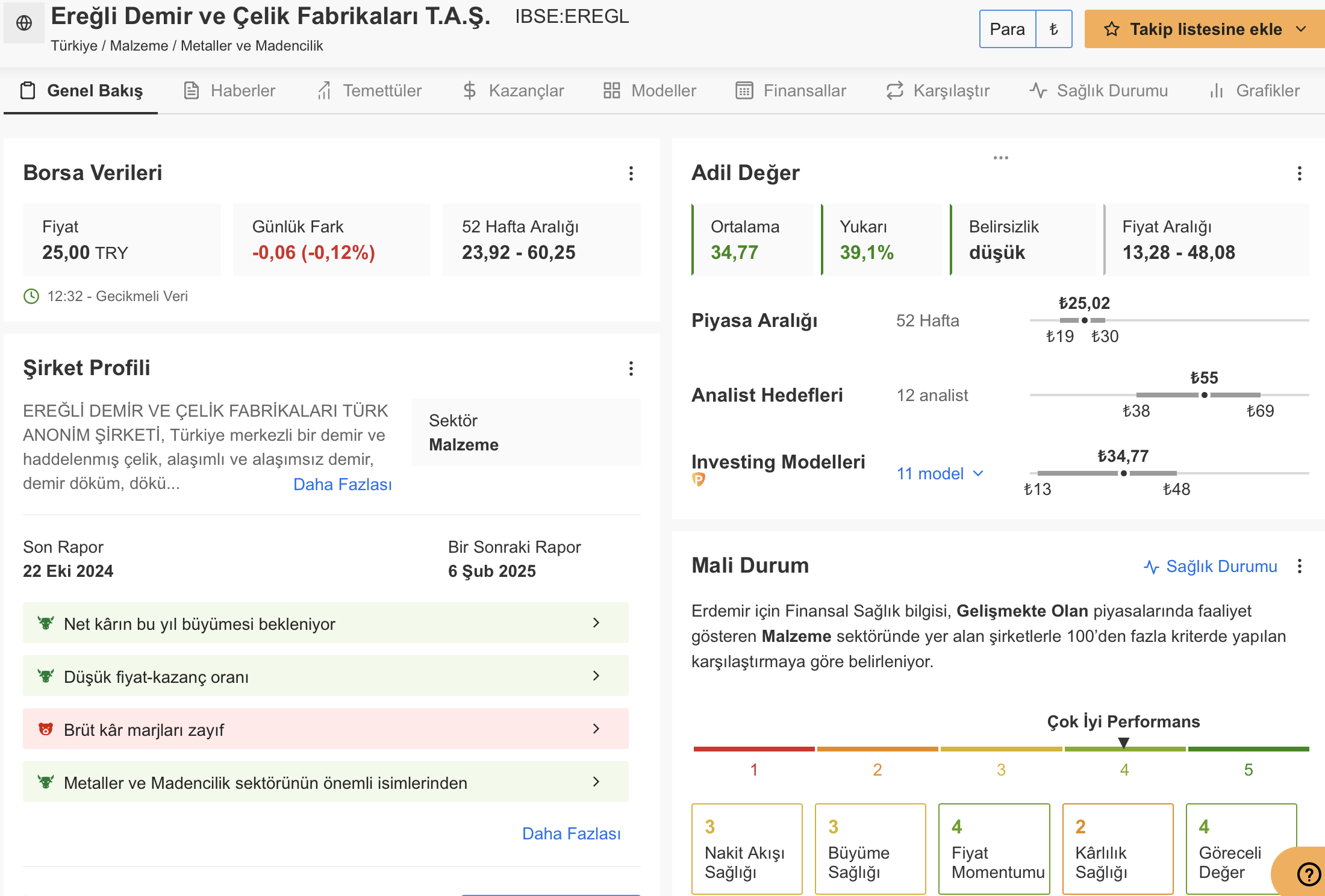Click the Investing Modelleri range bar marker
Viewport: 1325px width, 896px height.
[x=1123, y=473]
